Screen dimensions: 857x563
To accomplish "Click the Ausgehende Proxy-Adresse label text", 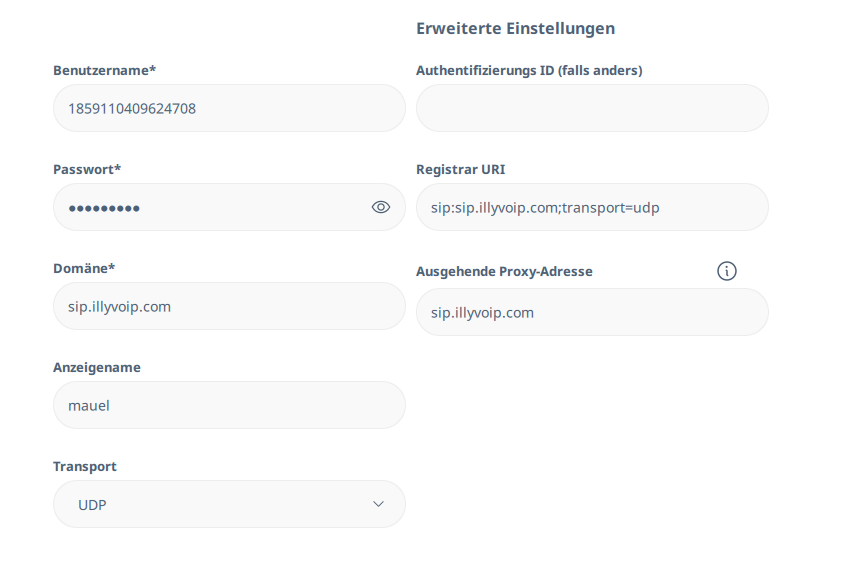I will pos(504,272).
